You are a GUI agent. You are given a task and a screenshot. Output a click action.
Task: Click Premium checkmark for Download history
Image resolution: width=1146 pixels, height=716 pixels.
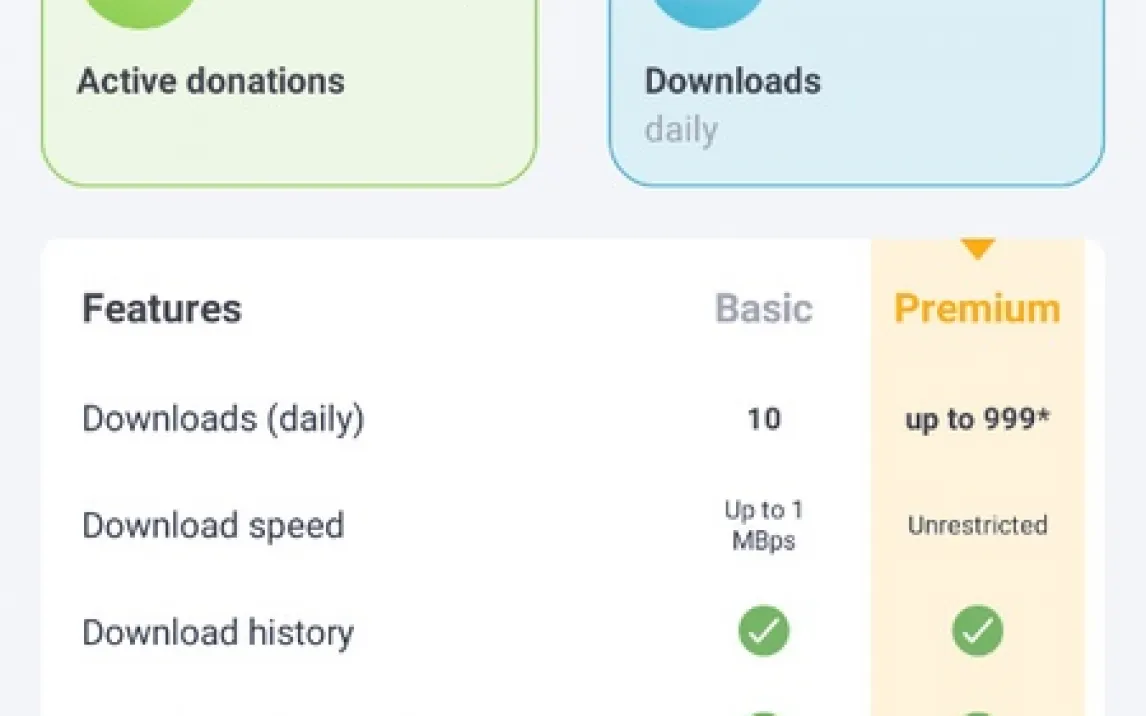pos(977,632)
